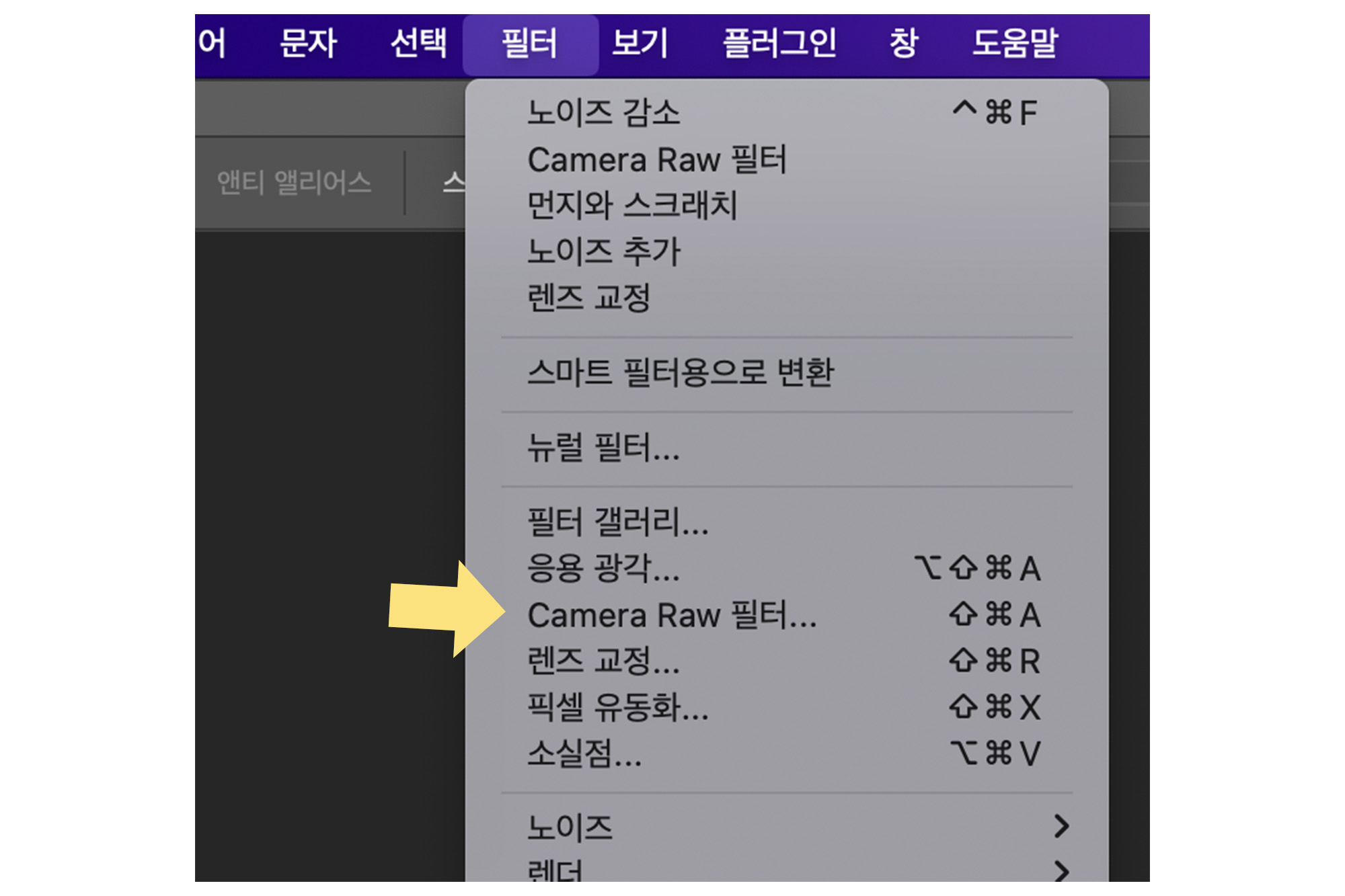The width and height of the screenshot is (1345, 896).
Task: Open 소실점... filter
Action: point(584,754)
